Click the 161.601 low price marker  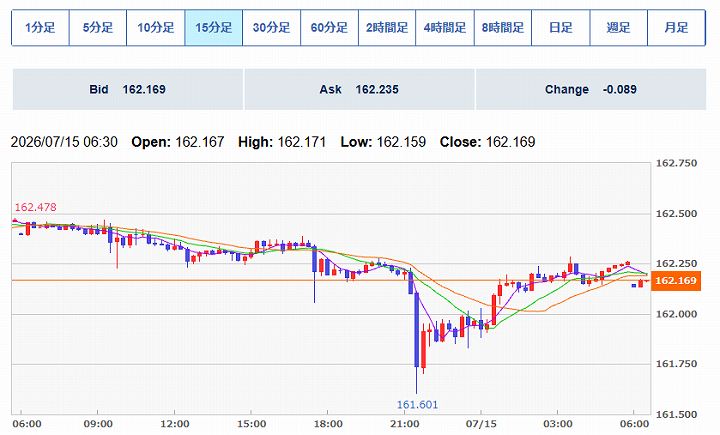pyautogui.click(x=417, y=405)
